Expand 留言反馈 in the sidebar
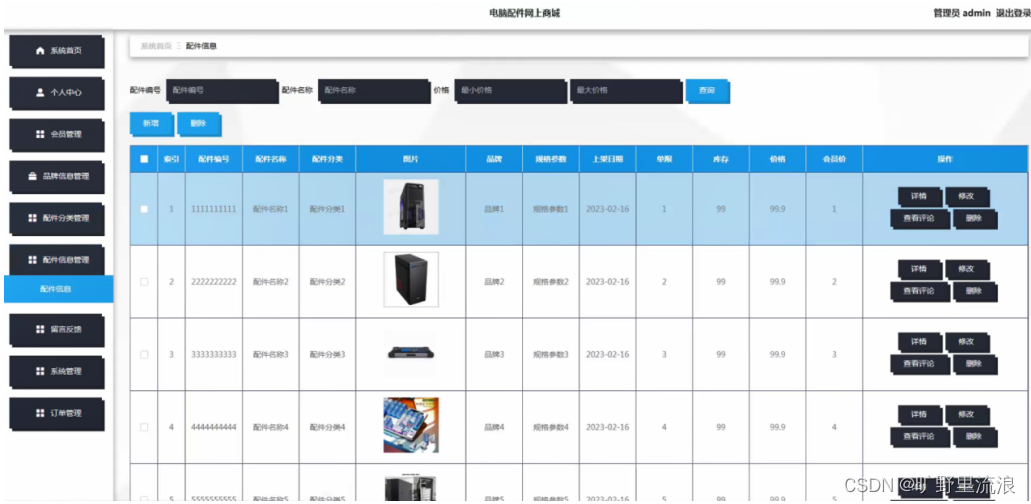This screenshot has width=1031, height=504. pos(57,329)
